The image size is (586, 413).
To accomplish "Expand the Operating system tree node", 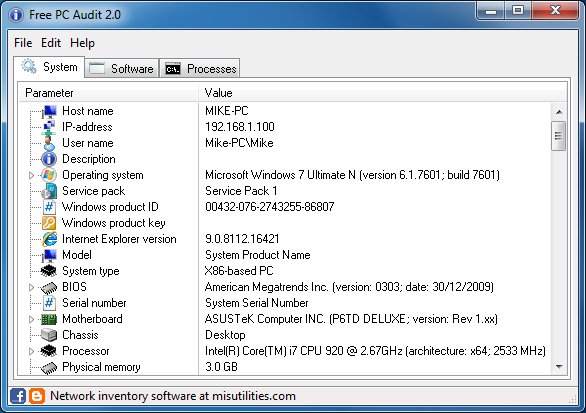I will [x=32, y=175].
